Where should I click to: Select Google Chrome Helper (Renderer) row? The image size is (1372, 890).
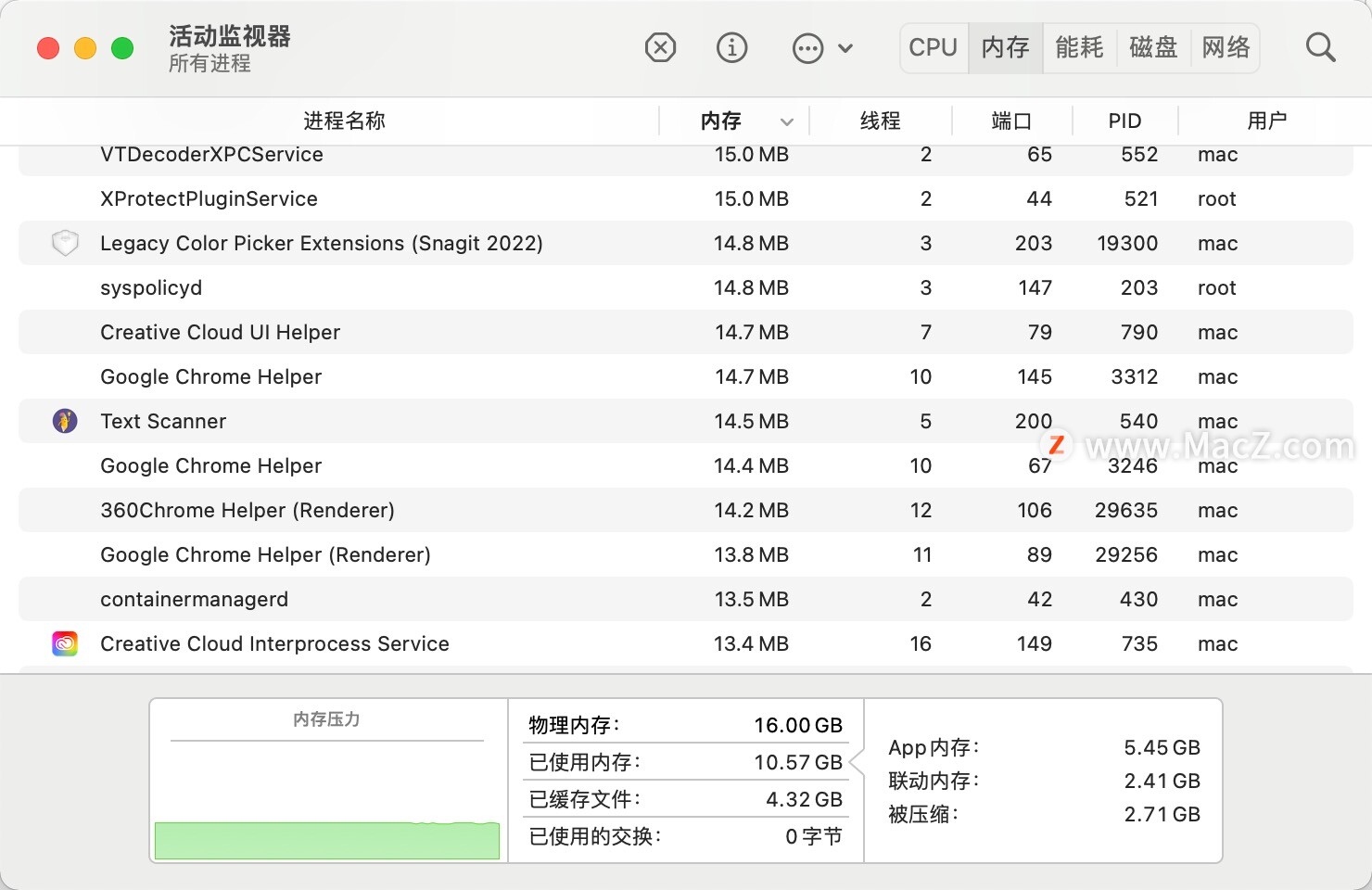pyautogui.click(x=686, y=554)
